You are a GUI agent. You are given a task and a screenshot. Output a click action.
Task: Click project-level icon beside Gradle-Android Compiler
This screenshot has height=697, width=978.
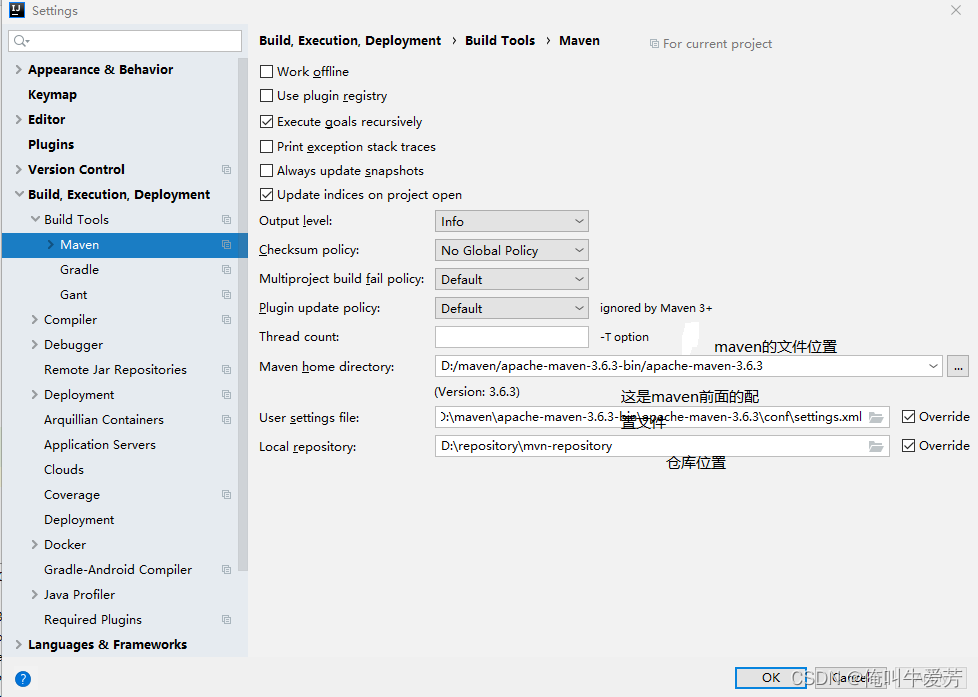coord(226,570)
